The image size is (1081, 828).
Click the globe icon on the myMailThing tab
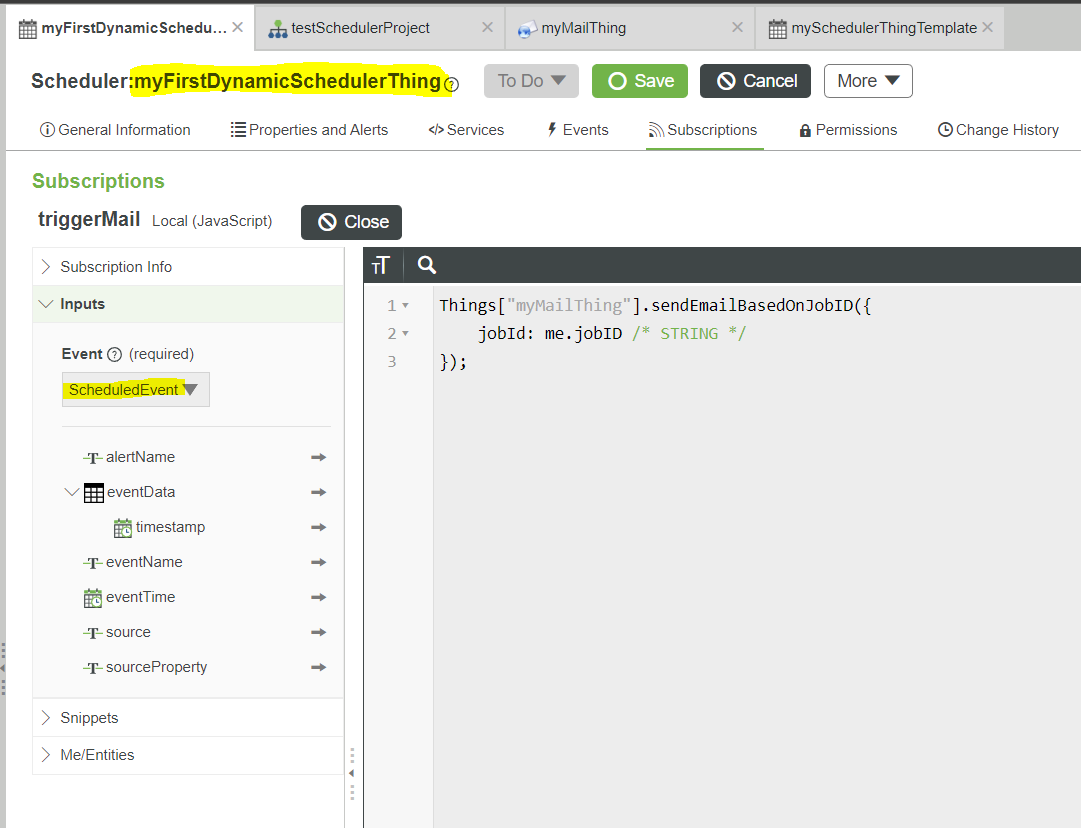(525, 27)
